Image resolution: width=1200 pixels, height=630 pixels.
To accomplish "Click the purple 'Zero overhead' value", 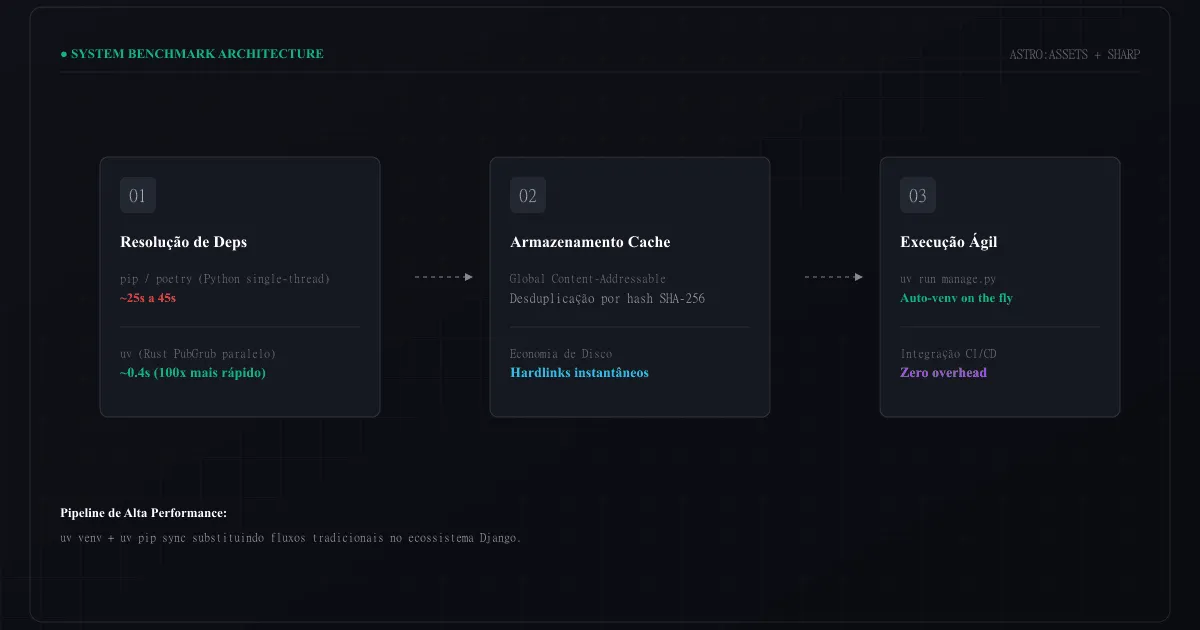I will [943, 373].
